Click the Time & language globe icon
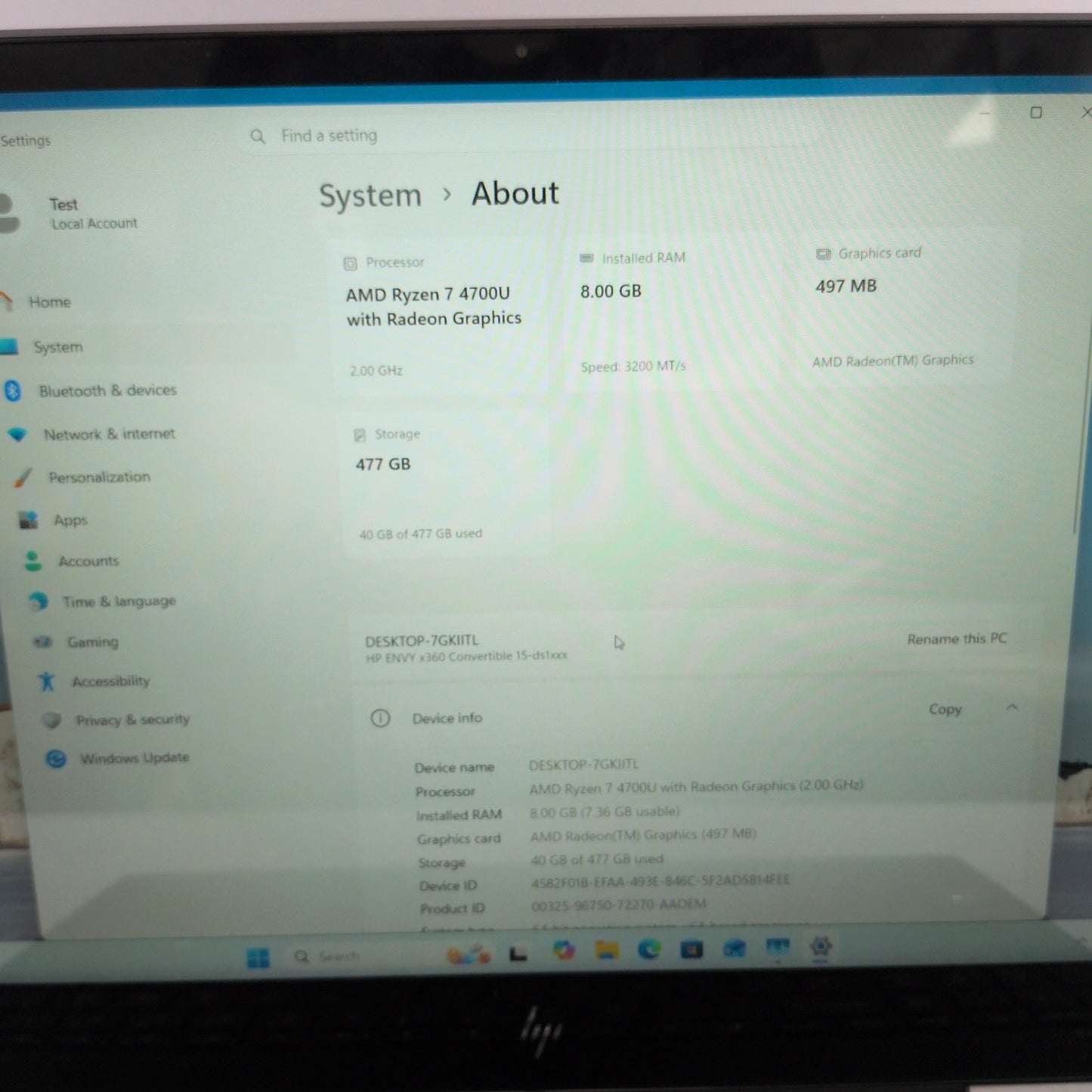1092x1092 pixels. click(38, 602)
